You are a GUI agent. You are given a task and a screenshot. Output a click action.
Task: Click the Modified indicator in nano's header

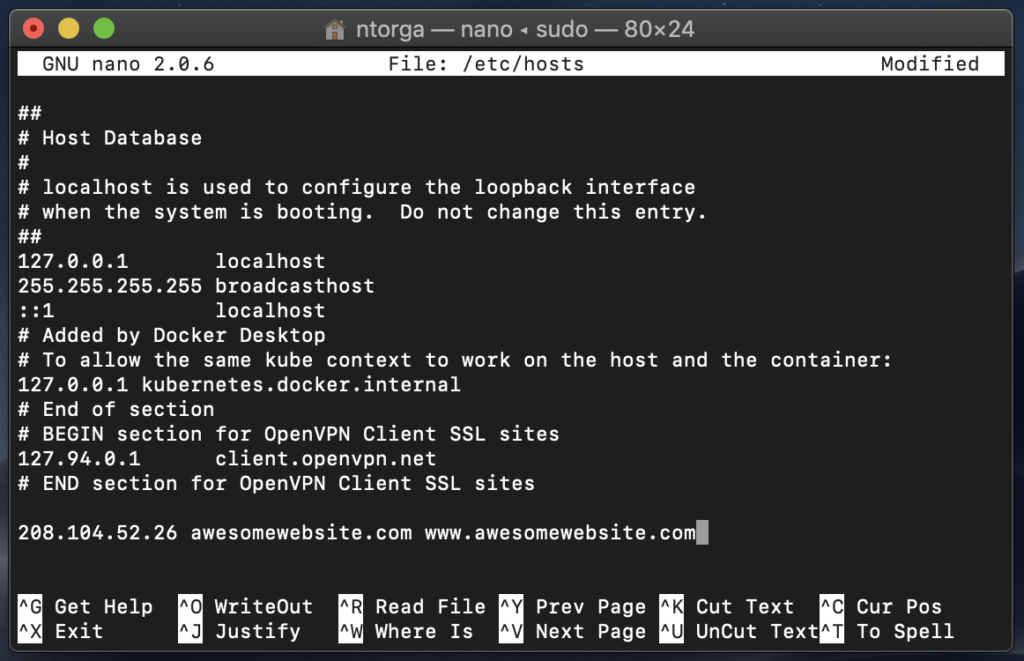tap(929, 63)
